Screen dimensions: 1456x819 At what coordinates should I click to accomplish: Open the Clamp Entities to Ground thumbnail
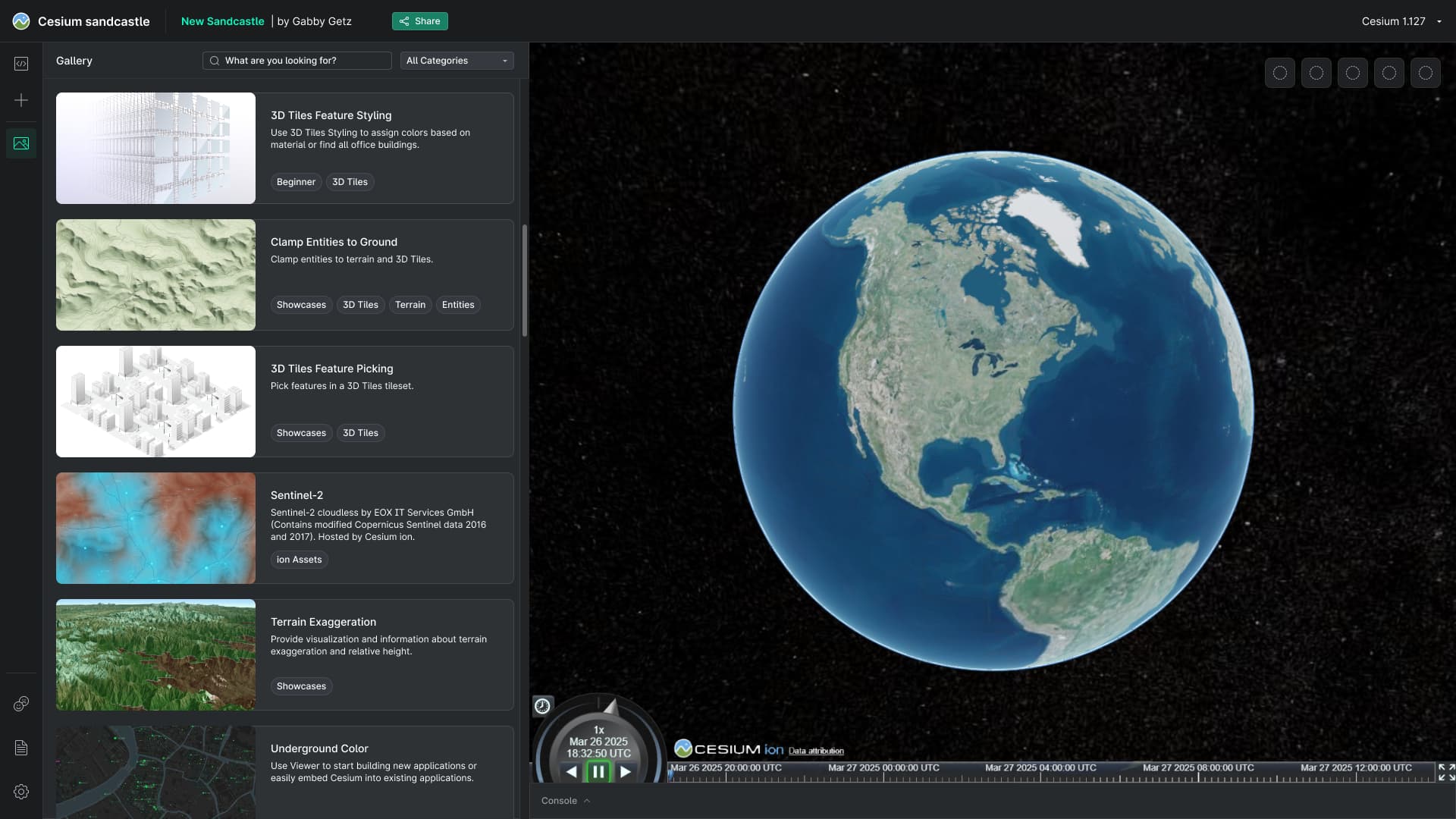[x=155, y=275]
